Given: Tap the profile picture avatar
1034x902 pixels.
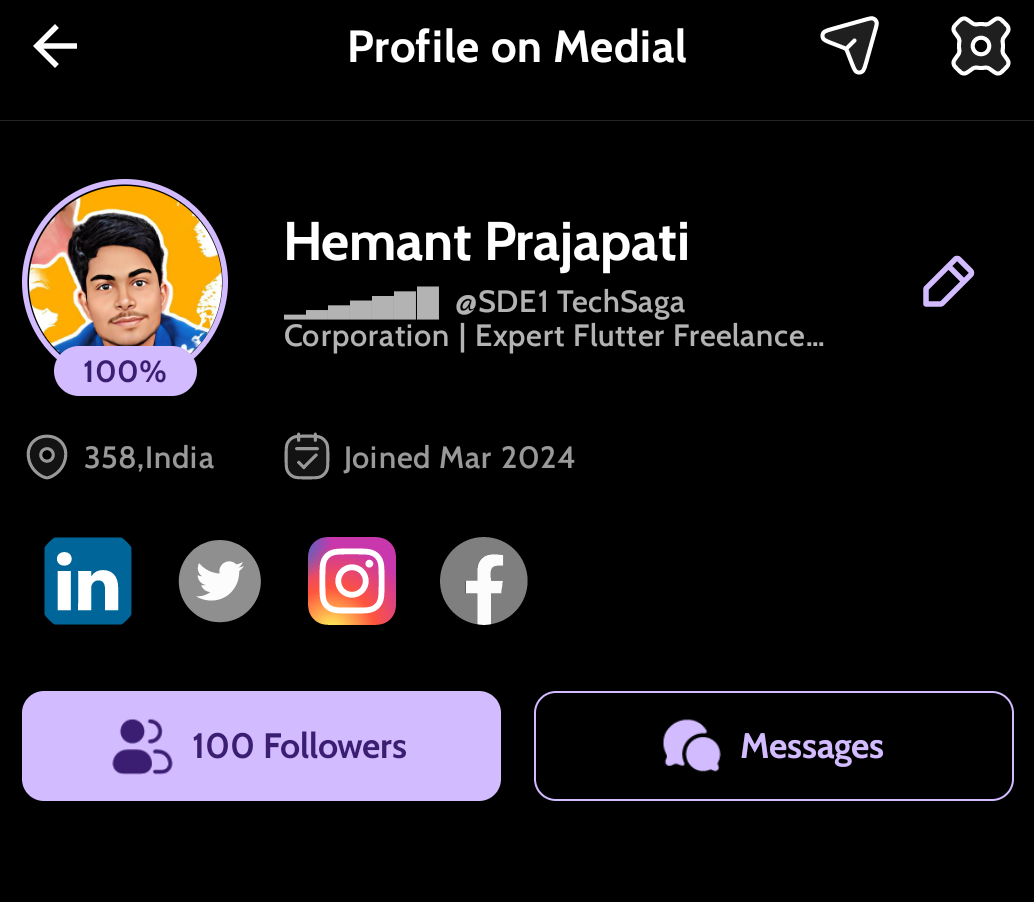Looking at the screenshot, I should 125,271.
